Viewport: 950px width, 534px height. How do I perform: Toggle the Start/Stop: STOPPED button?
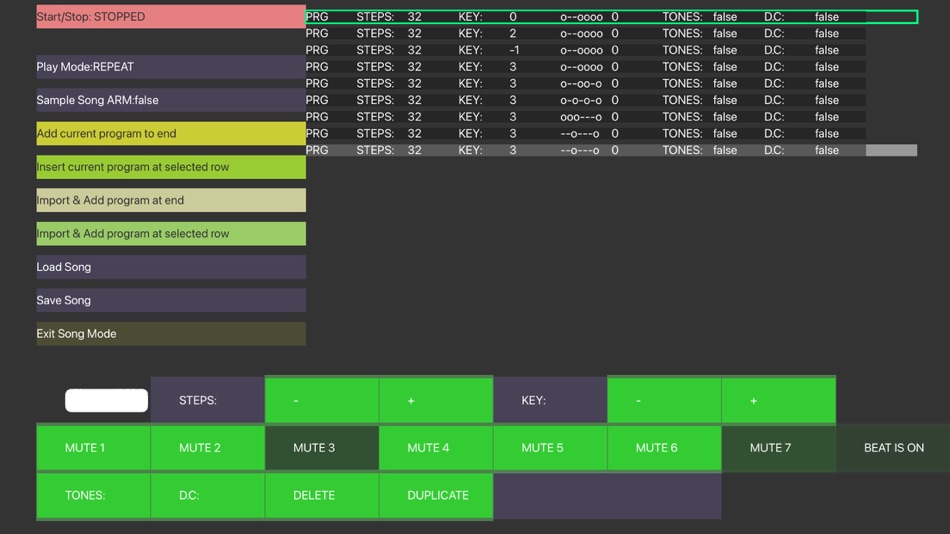171,16
